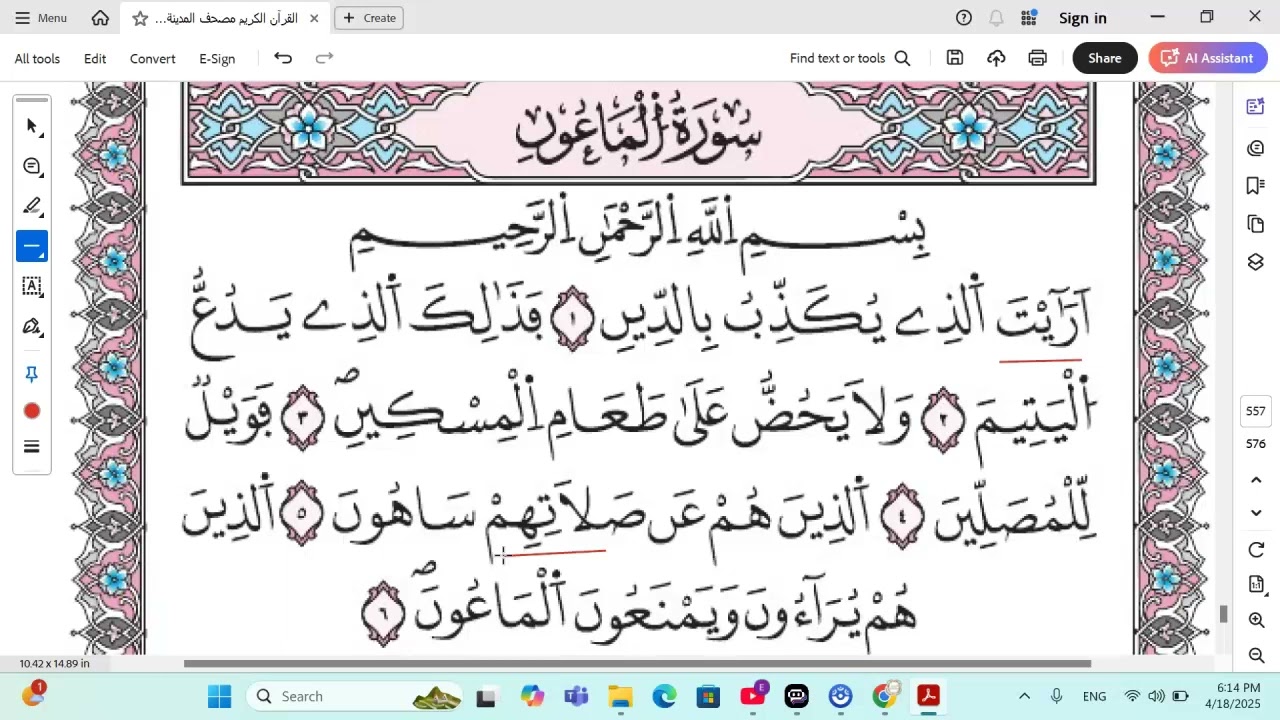Screen dimensions: 1280x720
Task: Open Windows Start menu
Action: point(220,696)
